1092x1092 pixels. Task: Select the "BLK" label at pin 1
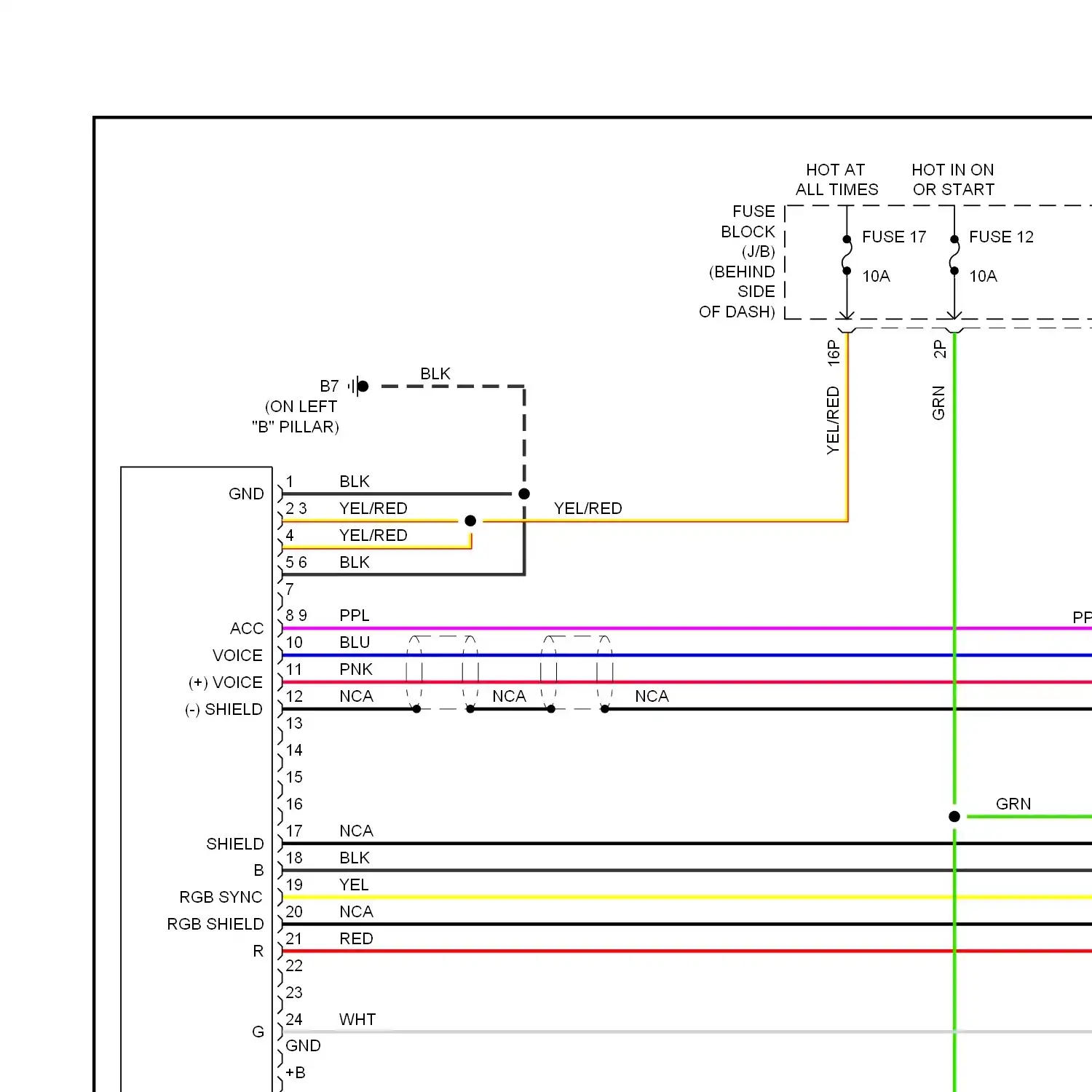(x=355, y=481)
